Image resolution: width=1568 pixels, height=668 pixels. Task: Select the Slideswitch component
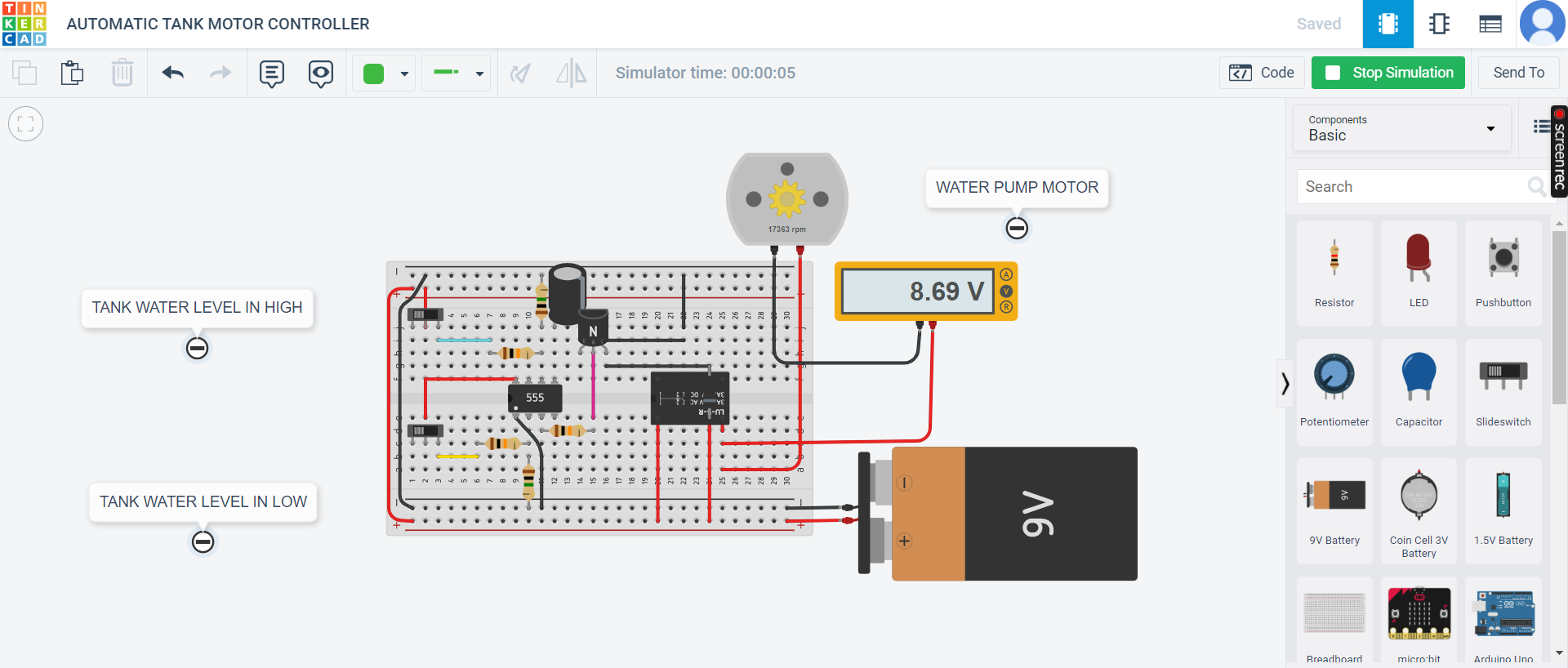(1503, 392)
